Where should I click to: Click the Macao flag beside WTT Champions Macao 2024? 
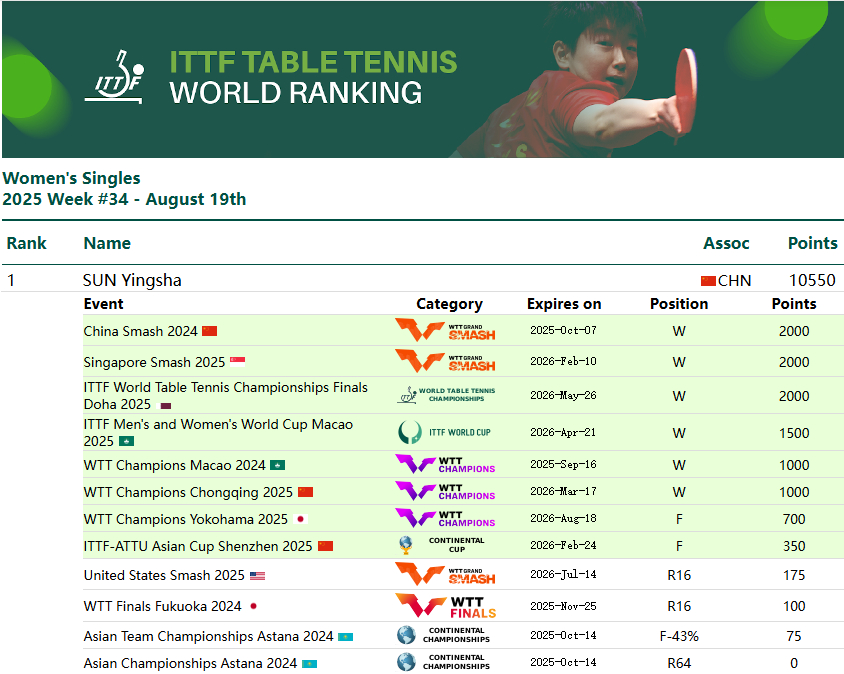[x=277, y=465]
